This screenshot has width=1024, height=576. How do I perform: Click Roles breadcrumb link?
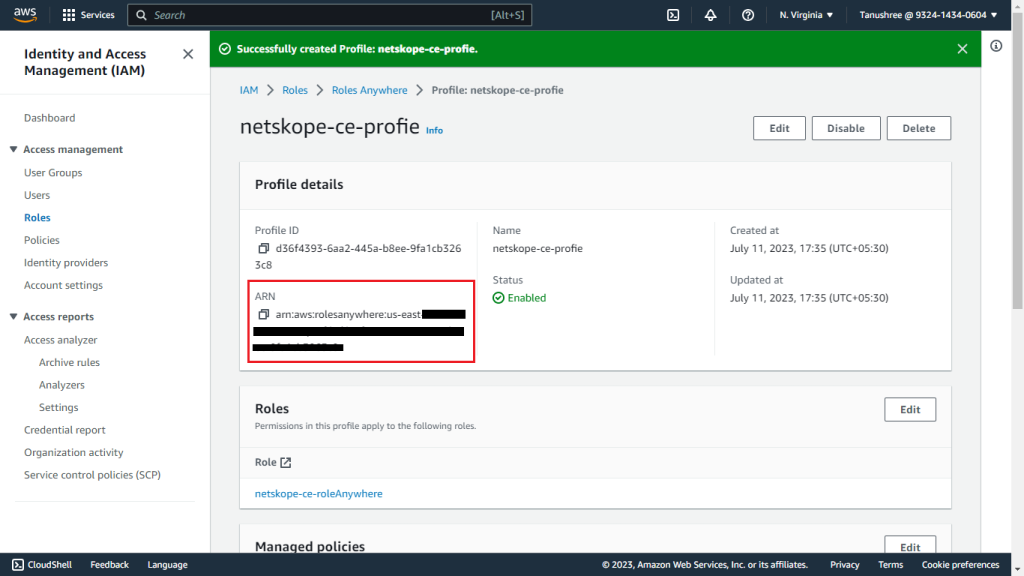tap(295, 90)
